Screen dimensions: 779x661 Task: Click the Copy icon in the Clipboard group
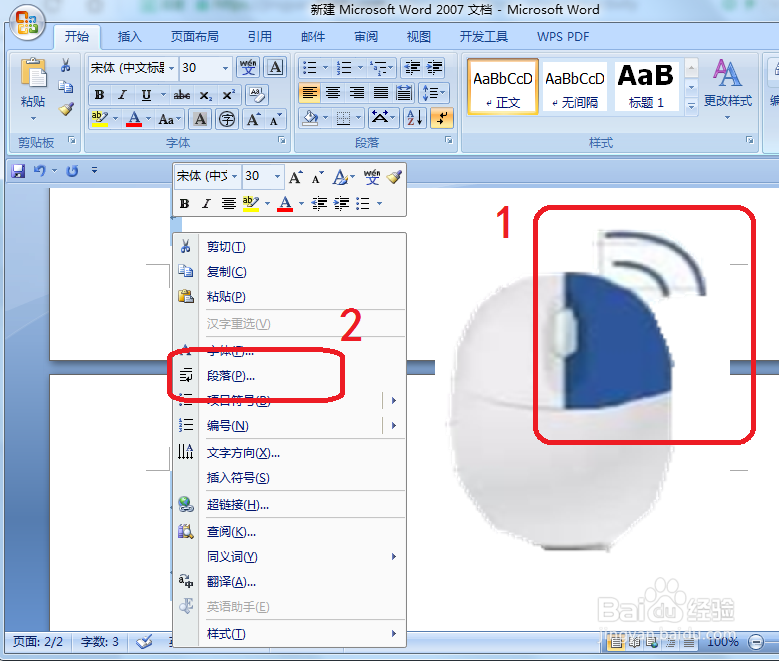coord(66,87)
